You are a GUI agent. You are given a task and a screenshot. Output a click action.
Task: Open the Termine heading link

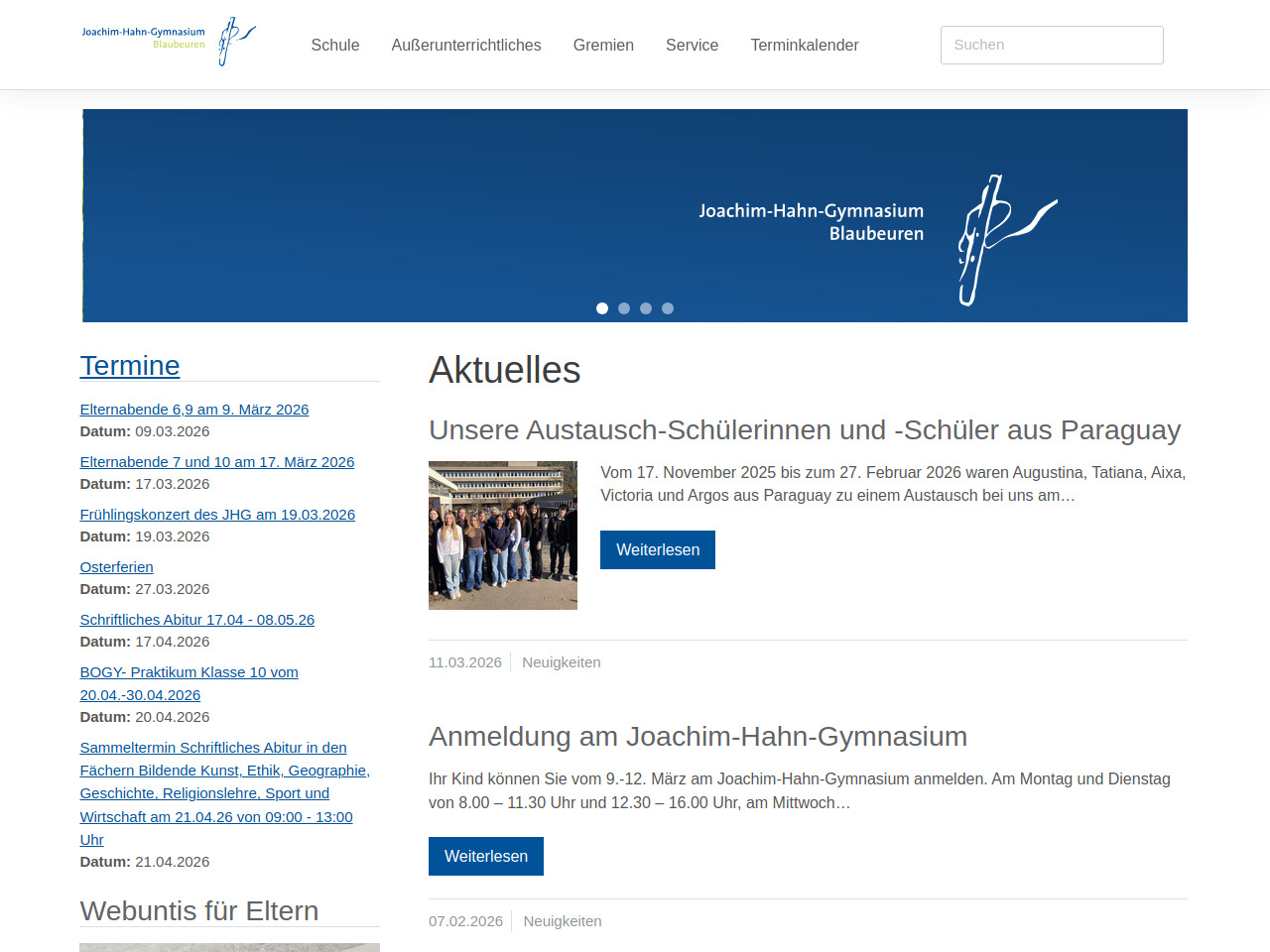130,366
